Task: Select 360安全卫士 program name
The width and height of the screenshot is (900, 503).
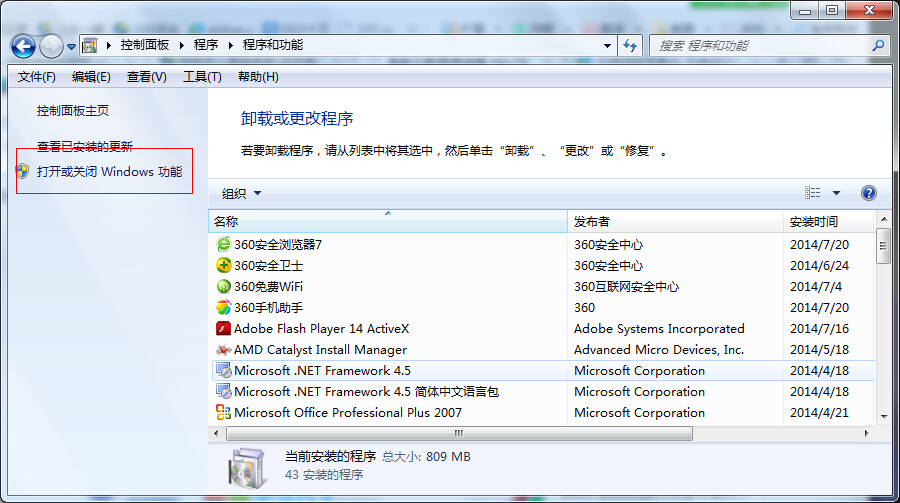Action: point(268,266)
